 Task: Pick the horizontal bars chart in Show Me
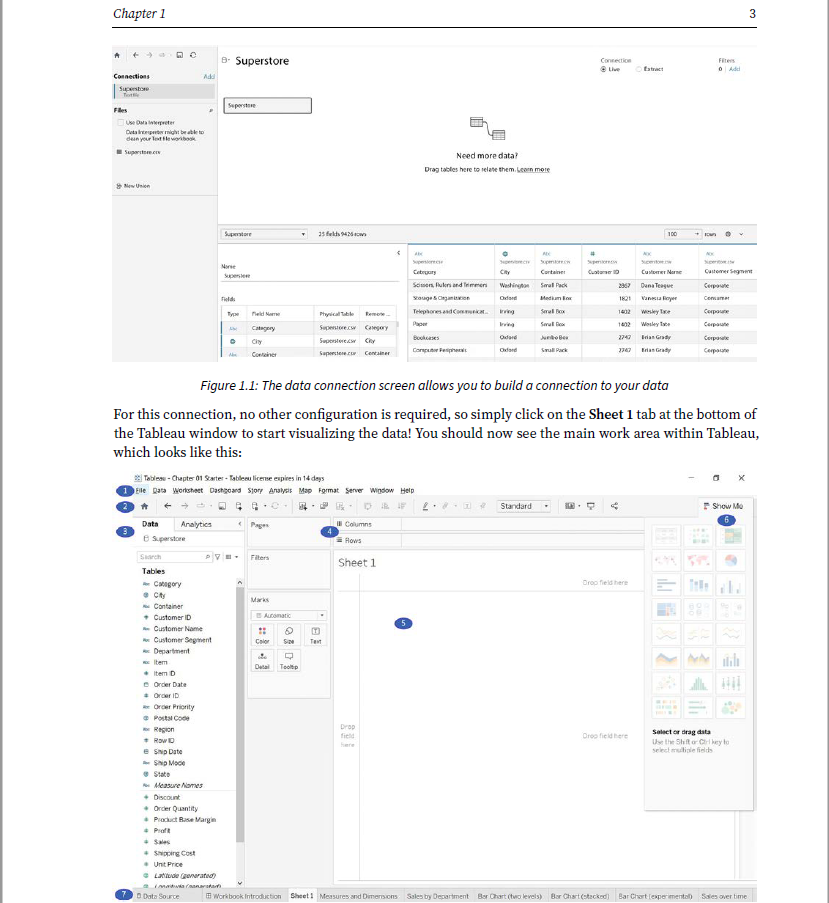tap(666, 585)
